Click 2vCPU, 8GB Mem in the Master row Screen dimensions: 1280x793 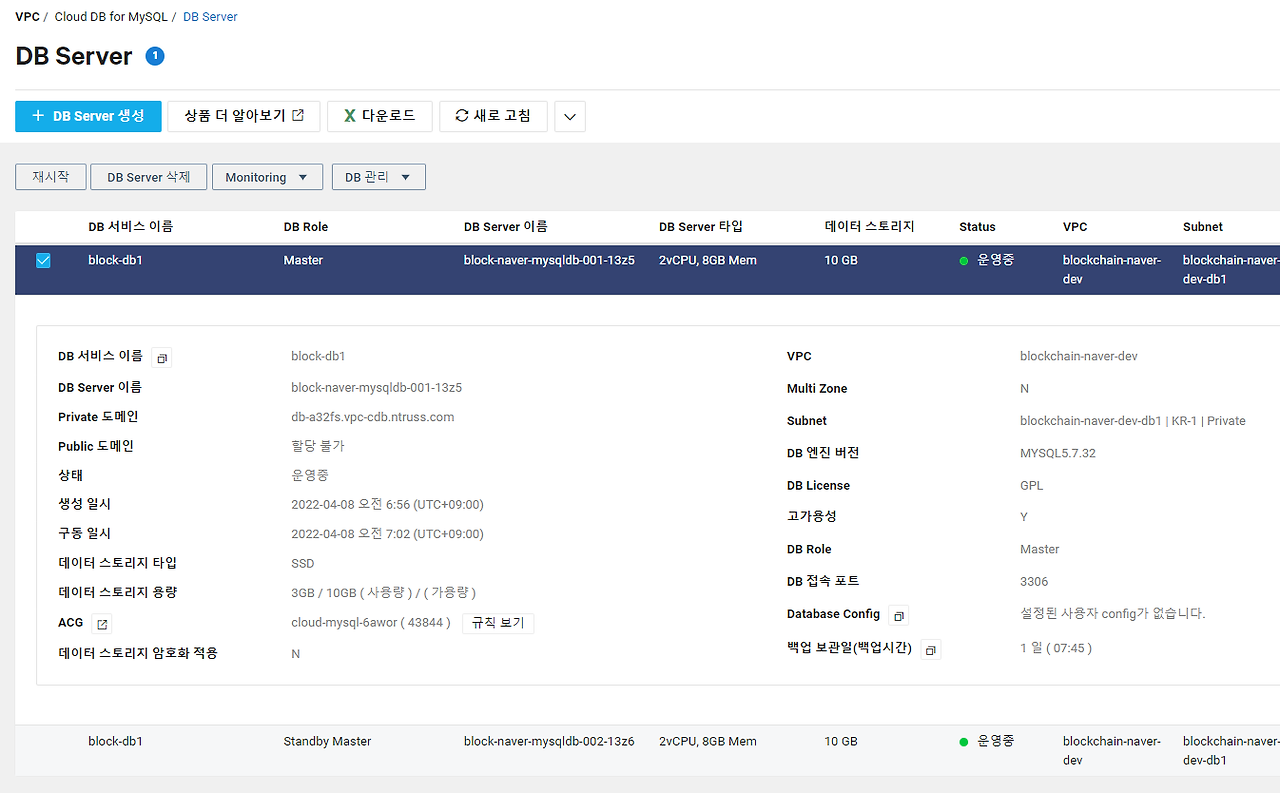tap(708, 260)
